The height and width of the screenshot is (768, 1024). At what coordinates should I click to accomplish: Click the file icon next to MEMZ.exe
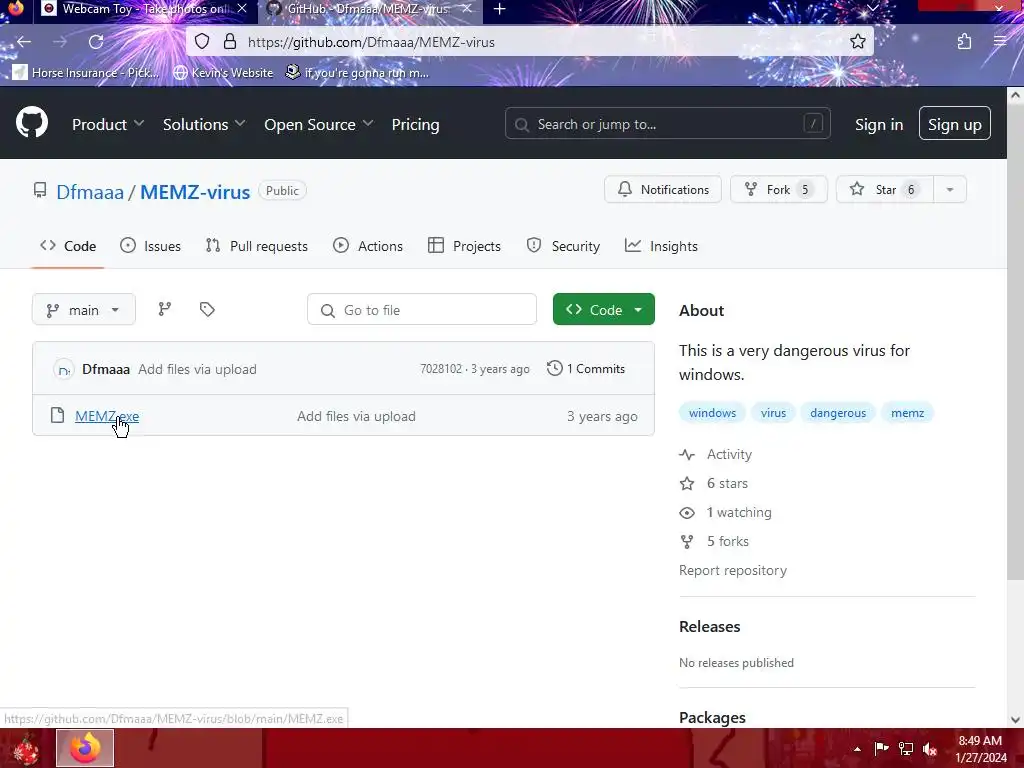[57, 415]
